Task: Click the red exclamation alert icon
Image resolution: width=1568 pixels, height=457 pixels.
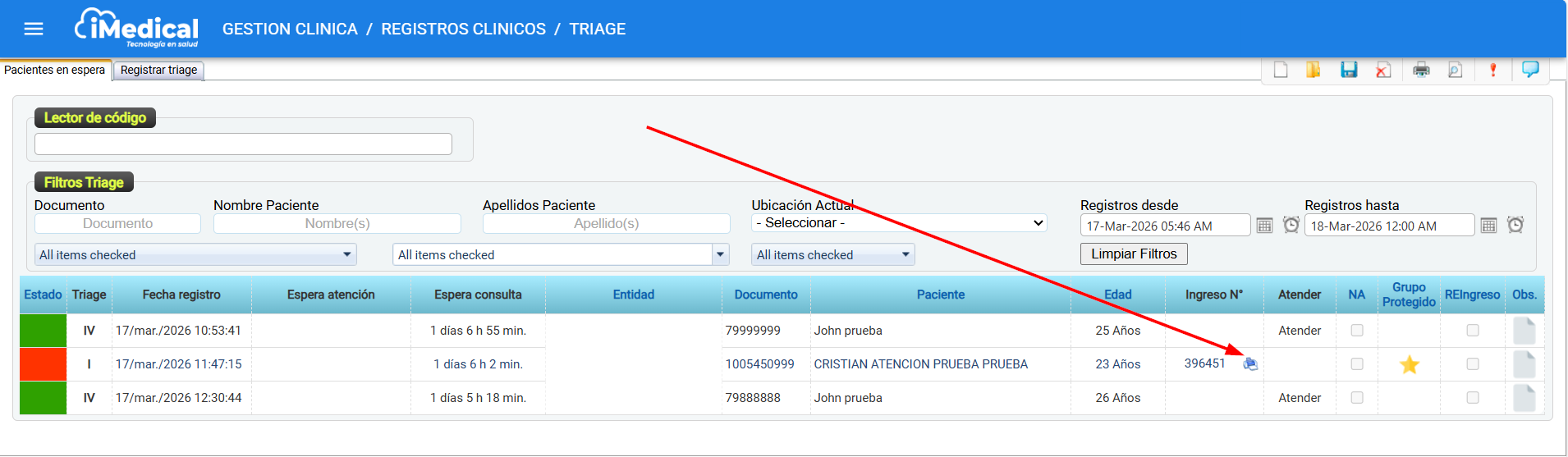Action: [x=1492, y=70]
